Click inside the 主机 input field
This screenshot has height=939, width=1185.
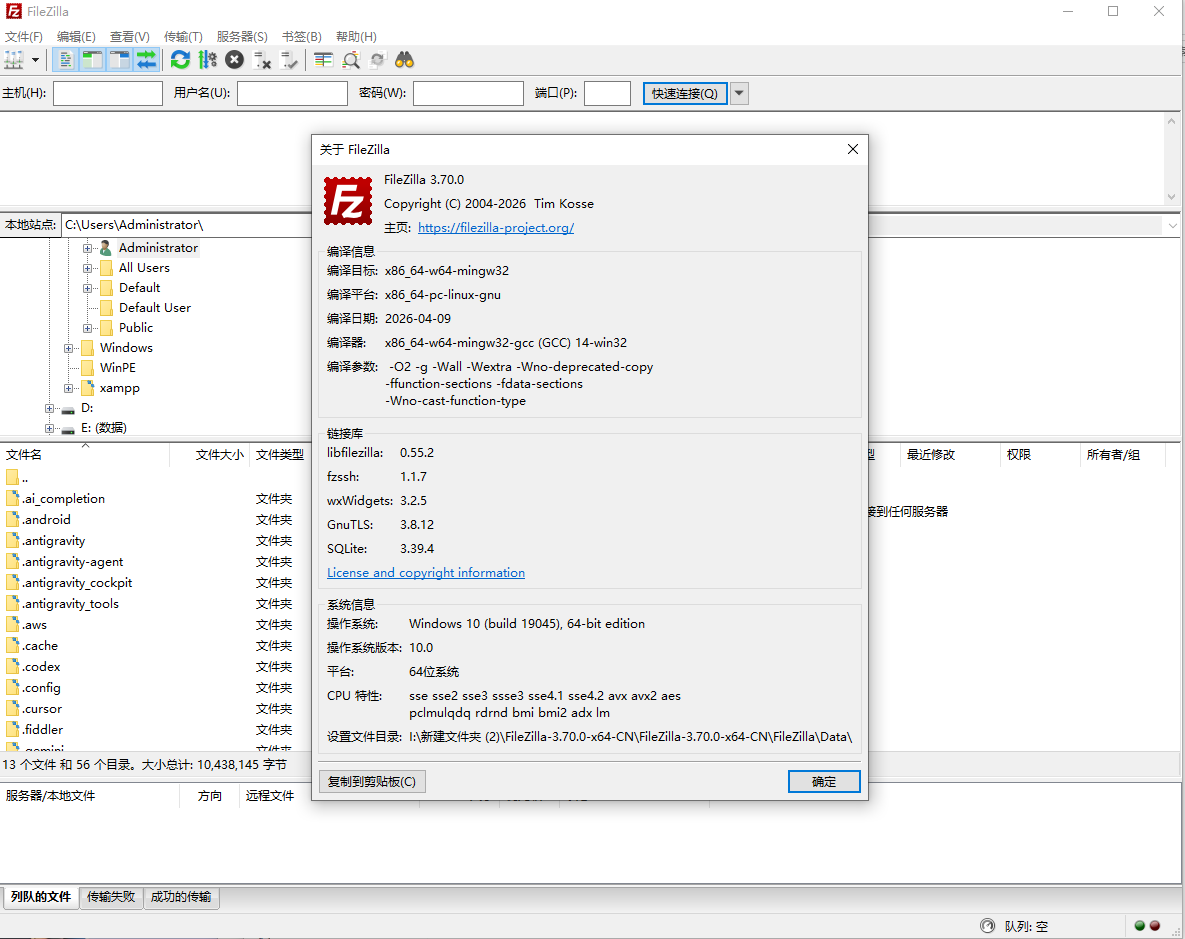click(107, 93)
